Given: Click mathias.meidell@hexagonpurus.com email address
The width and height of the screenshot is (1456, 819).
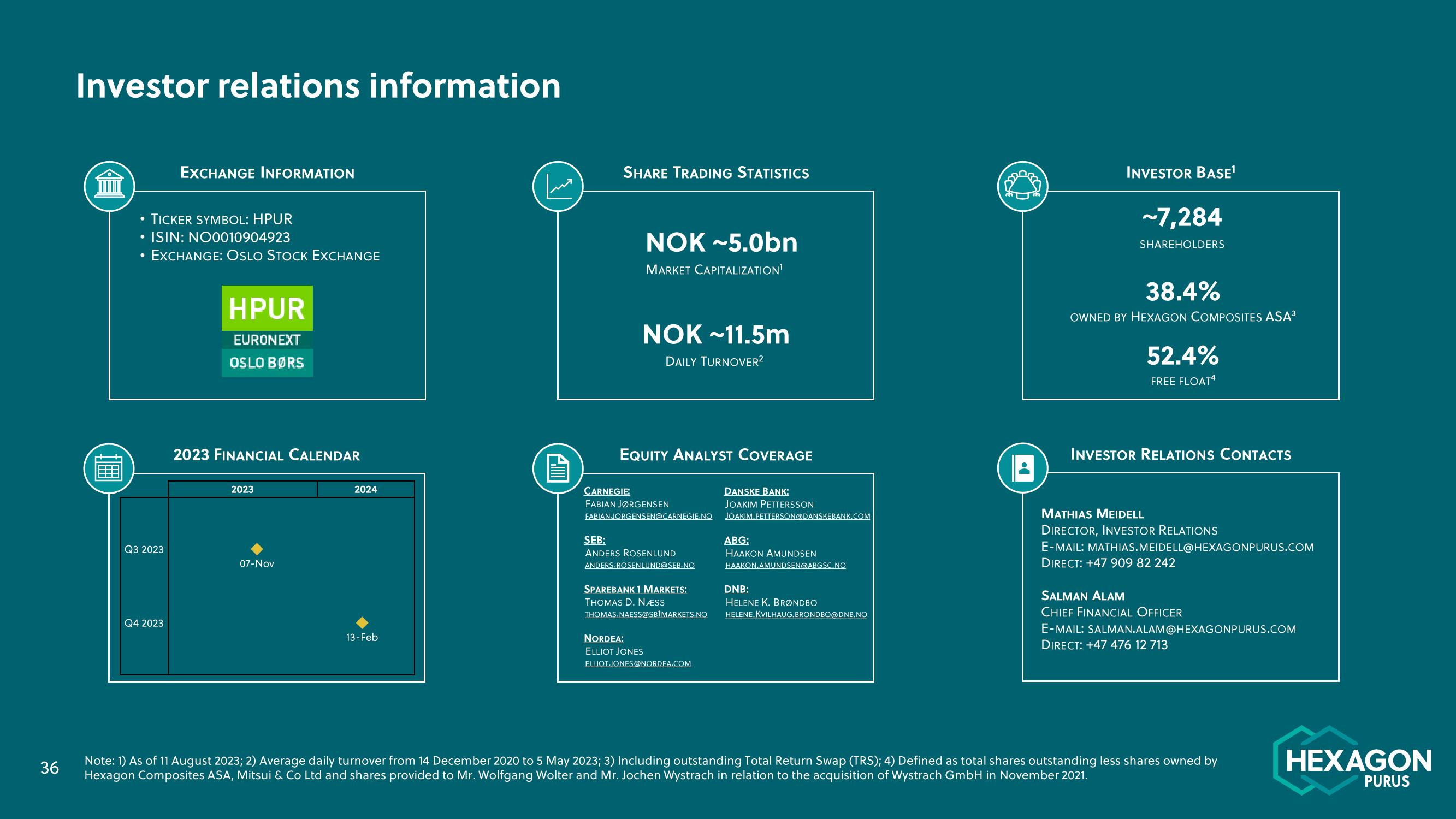Looking at the screenshot, I should (1200, 547).
